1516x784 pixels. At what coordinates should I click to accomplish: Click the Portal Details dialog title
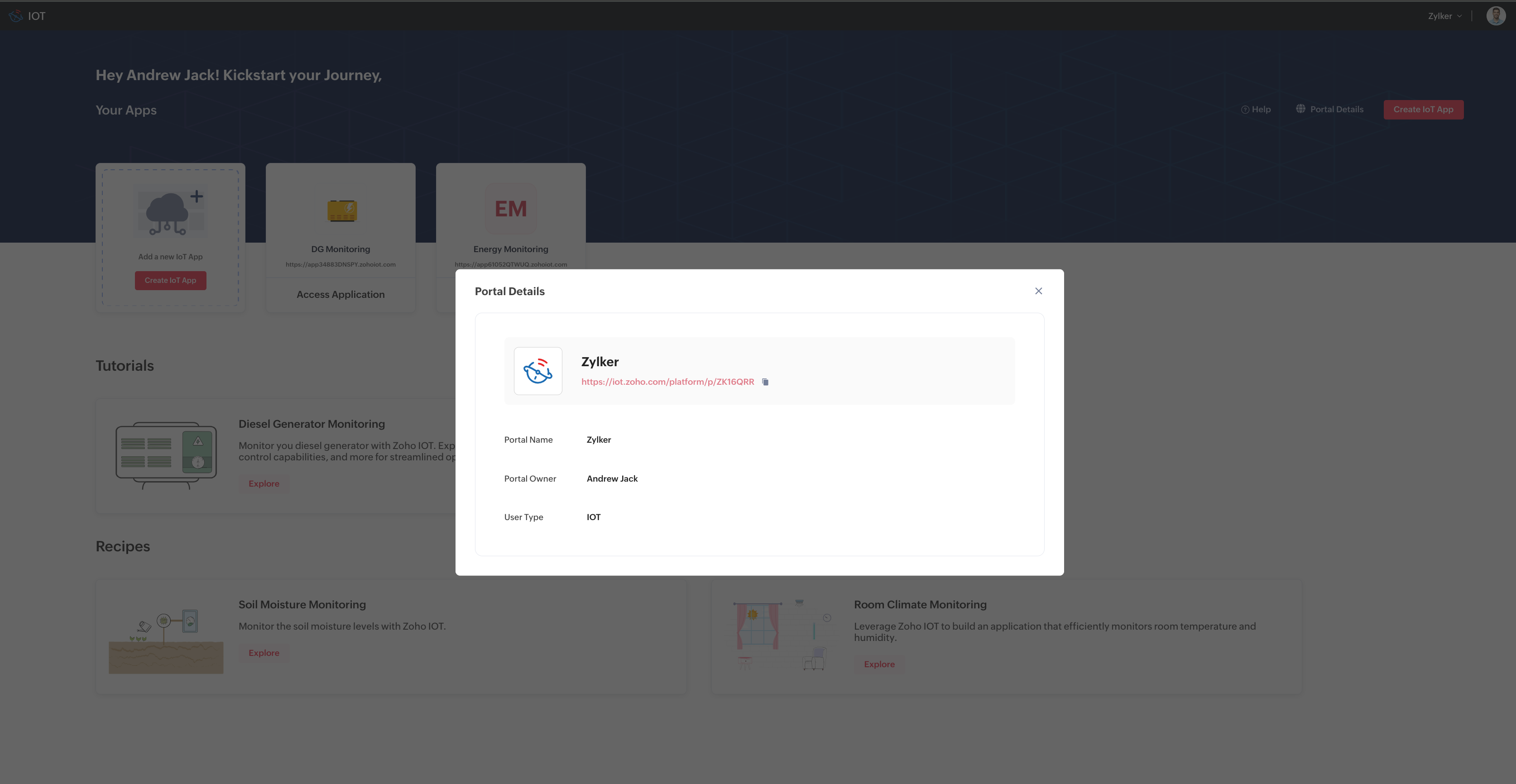(x=510, y=292)
